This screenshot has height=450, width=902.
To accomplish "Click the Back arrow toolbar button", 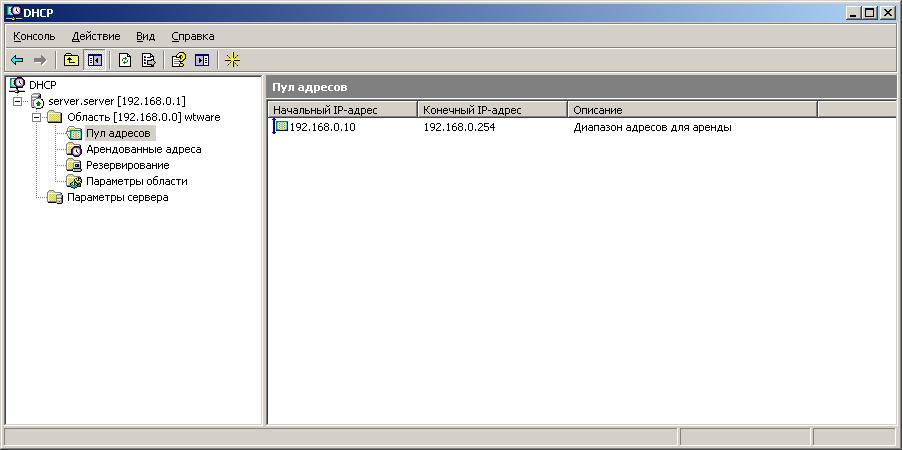I will point(17,60).
